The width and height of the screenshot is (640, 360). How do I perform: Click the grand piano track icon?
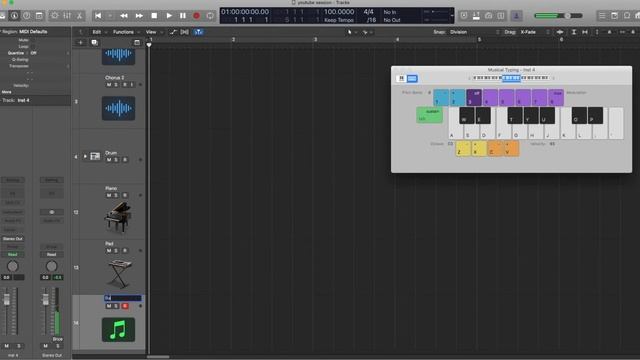118,217
